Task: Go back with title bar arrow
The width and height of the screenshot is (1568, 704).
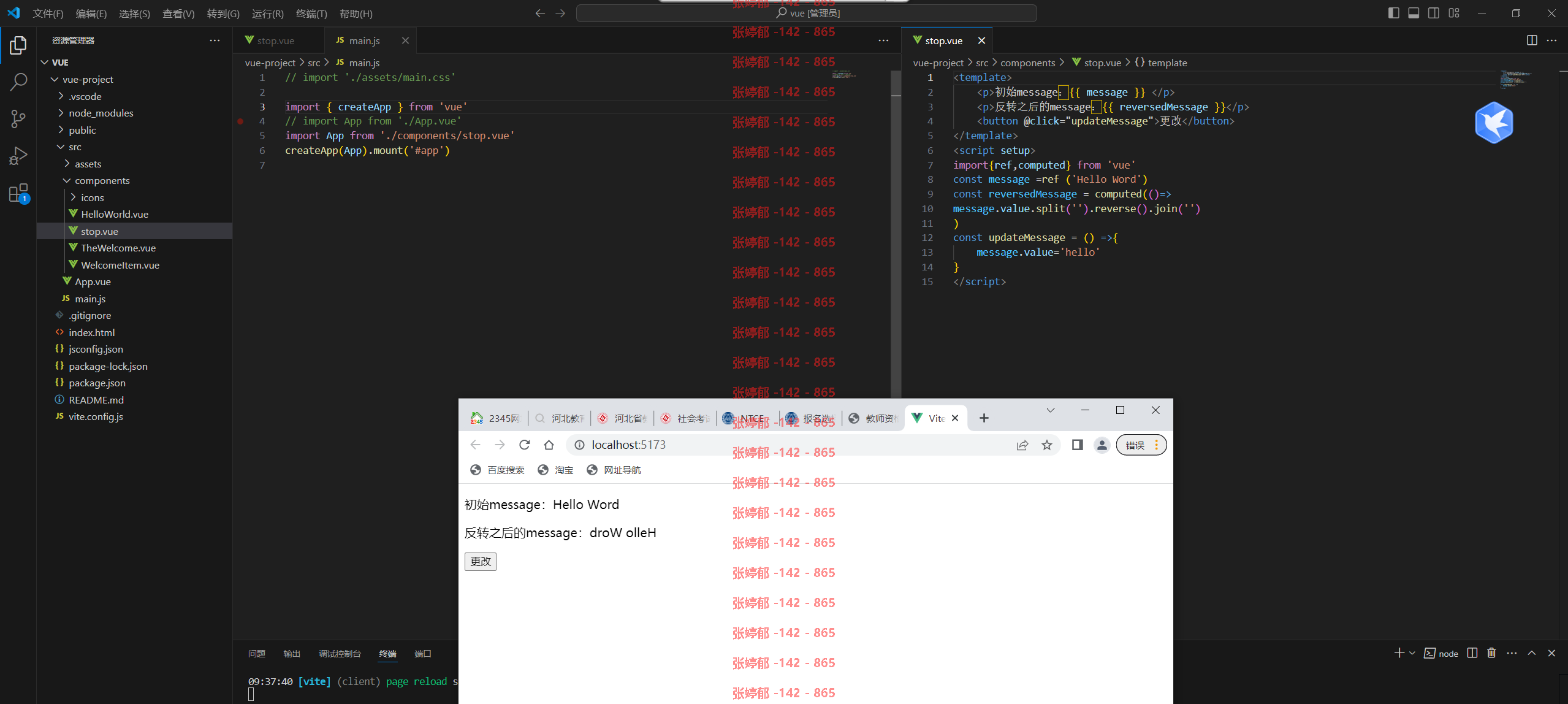Action: 540,13
